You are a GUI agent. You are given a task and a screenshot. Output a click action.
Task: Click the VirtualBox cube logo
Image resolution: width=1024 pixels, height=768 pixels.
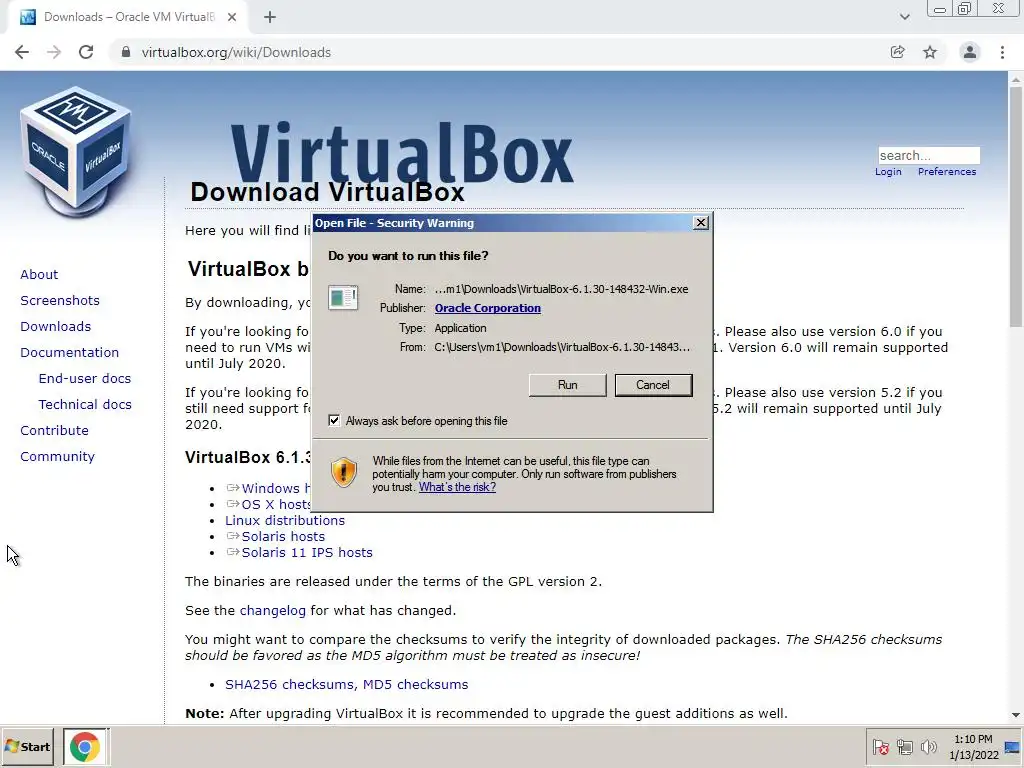75,152
